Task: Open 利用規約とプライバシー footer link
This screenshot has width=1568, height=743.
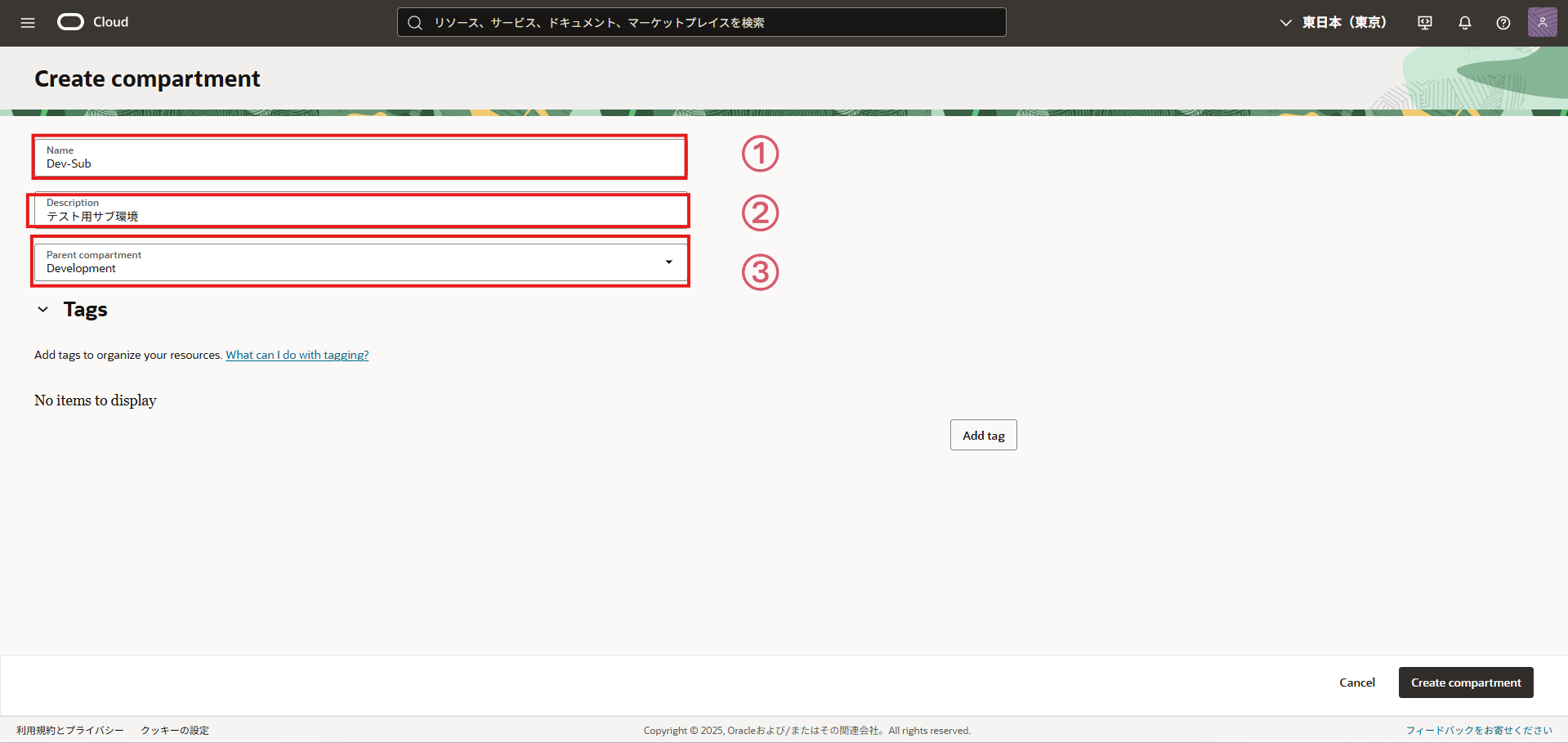Action: pyautogui.click(x=70, y=731)
